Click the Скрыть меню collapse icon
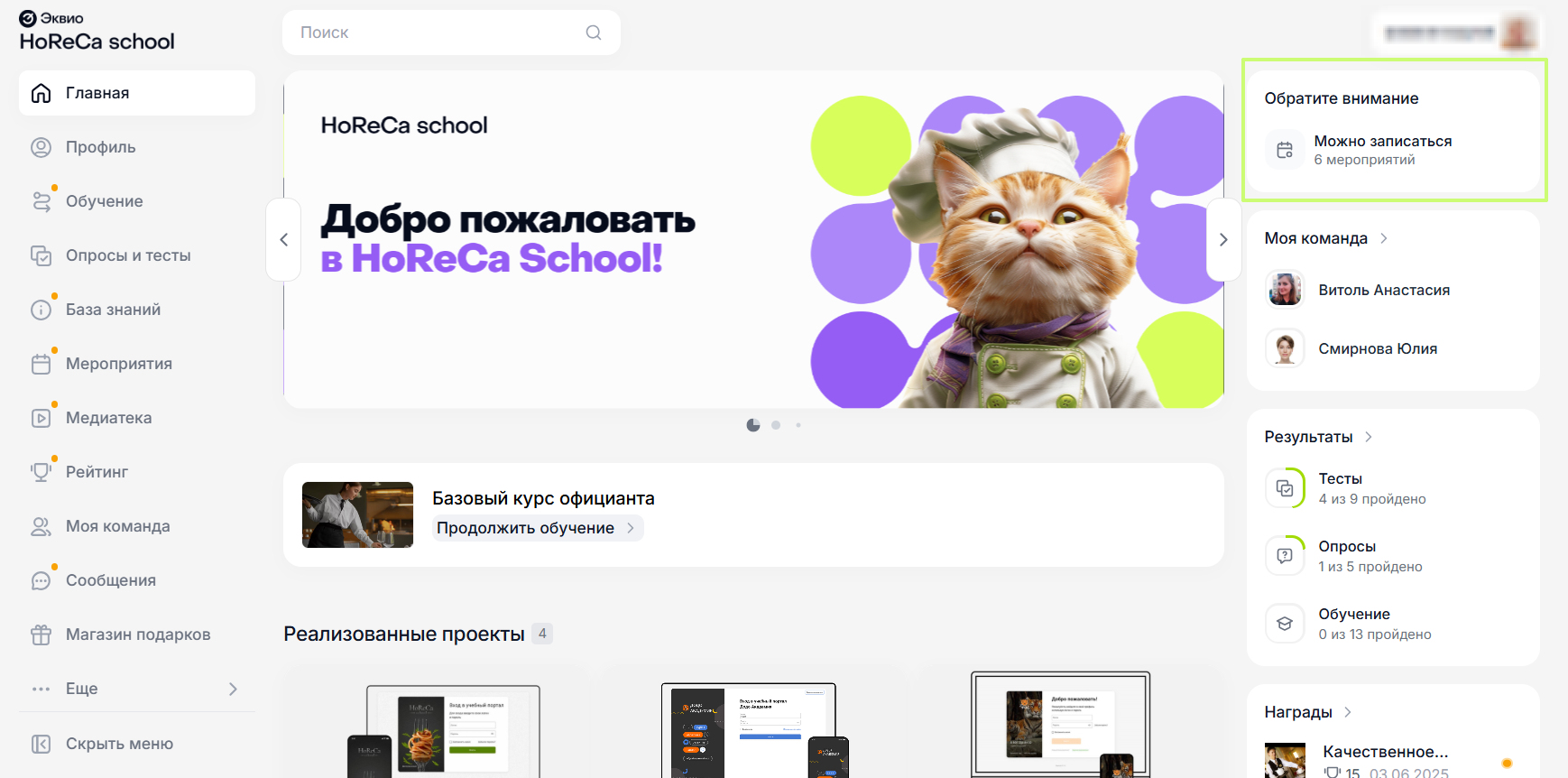The height and width of the screenshot is (778, 1568). pyautogui.click(x=41, y=744)
